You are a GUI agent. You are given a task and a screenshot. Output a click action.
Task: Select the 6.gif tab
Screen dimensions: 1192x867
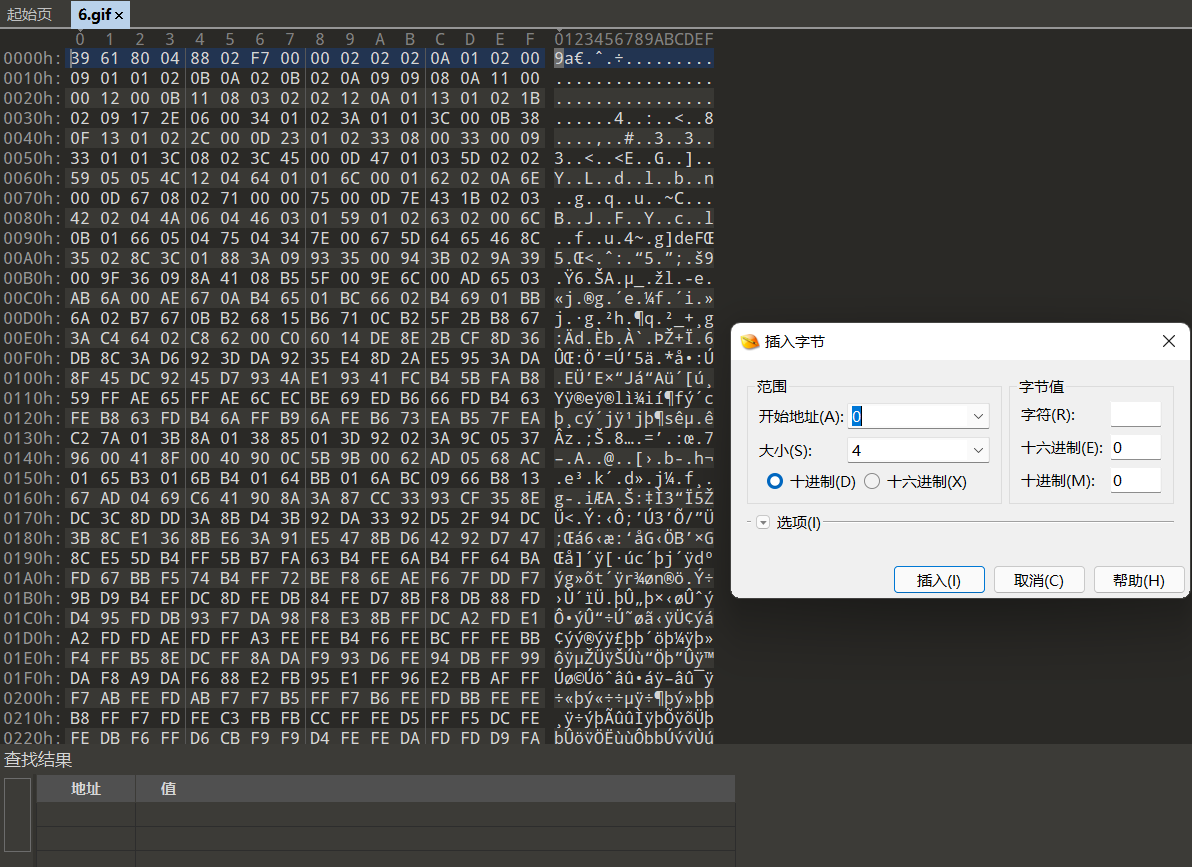(x=93, y=14)
